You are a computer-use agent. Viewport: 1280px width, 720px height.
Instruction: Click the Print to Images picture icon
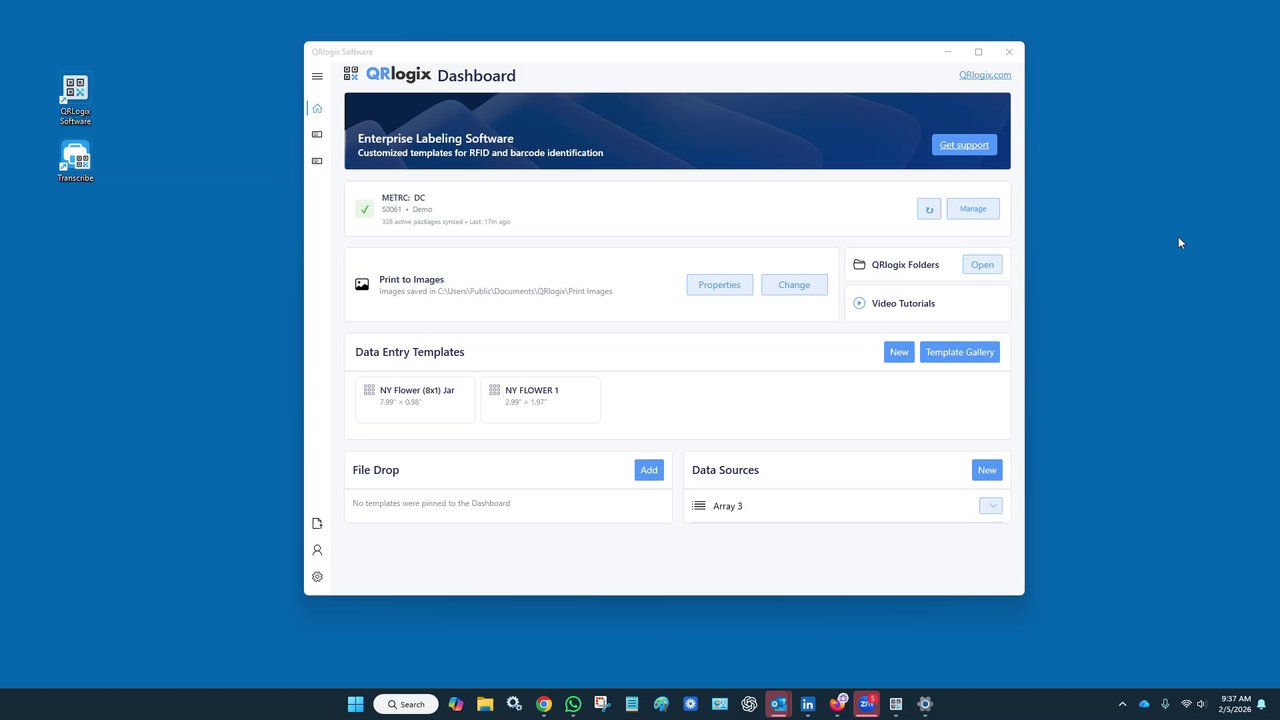tap(362, 285)
